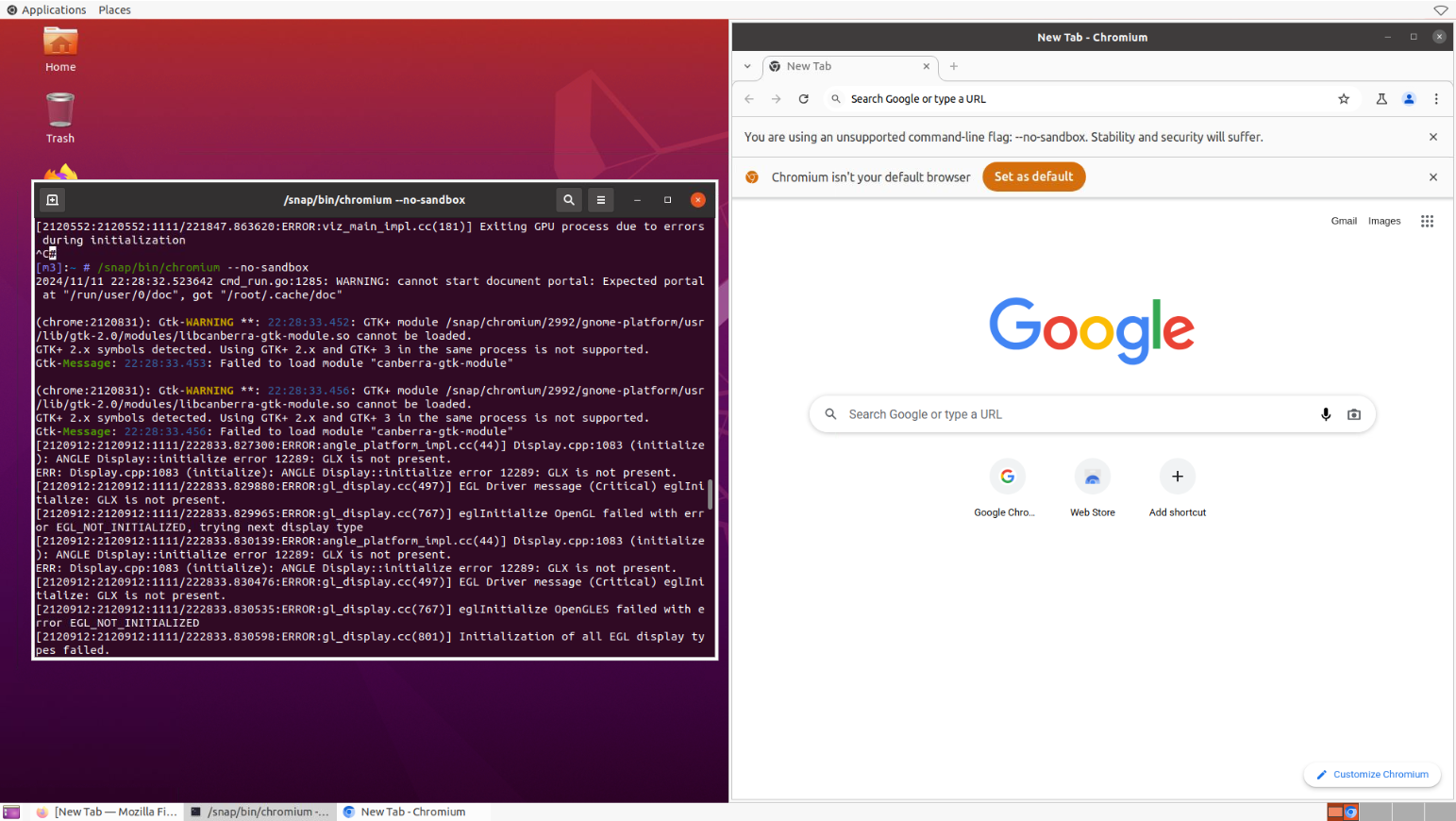The height and width of the screenshot is (821, 1456).
Task: Open Chromium Labs flask icon
Action: pos(1381,99)
